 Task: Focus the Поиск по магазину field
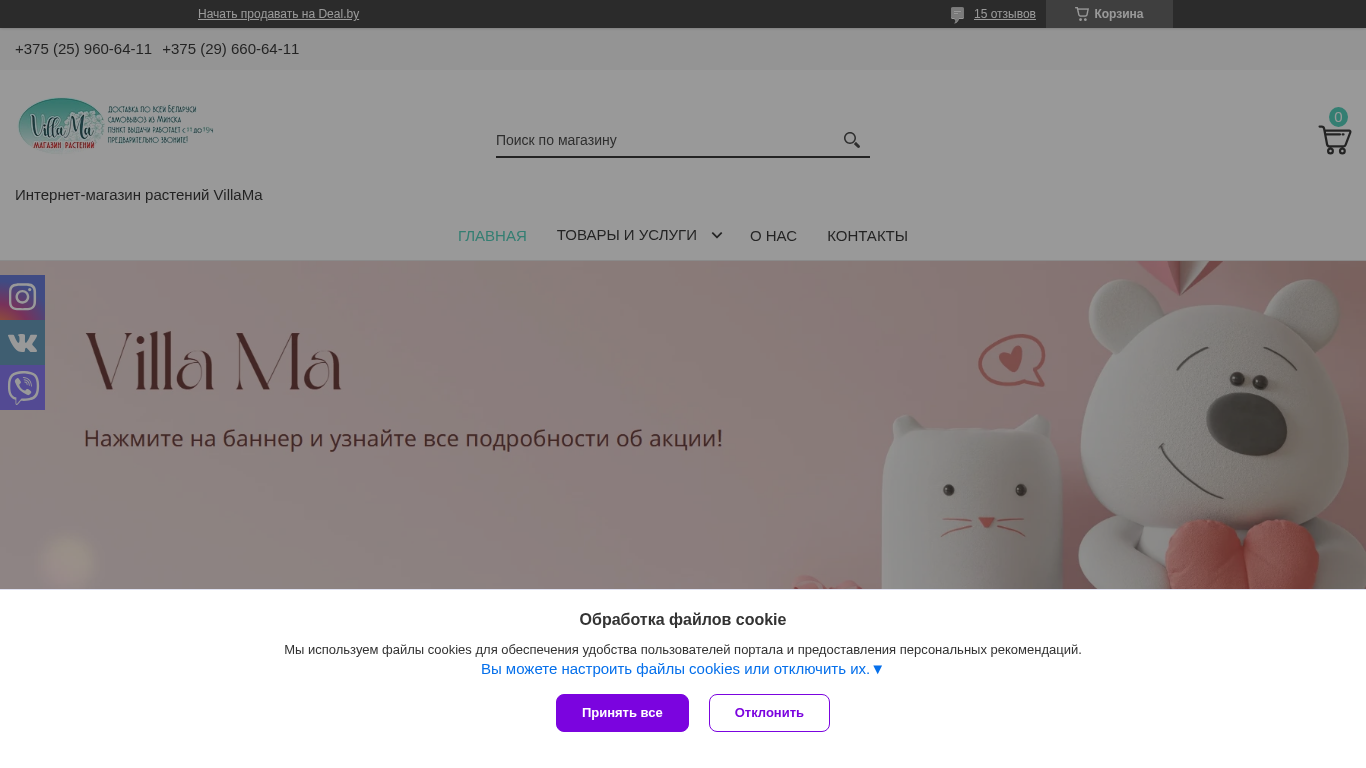point(667,140)
